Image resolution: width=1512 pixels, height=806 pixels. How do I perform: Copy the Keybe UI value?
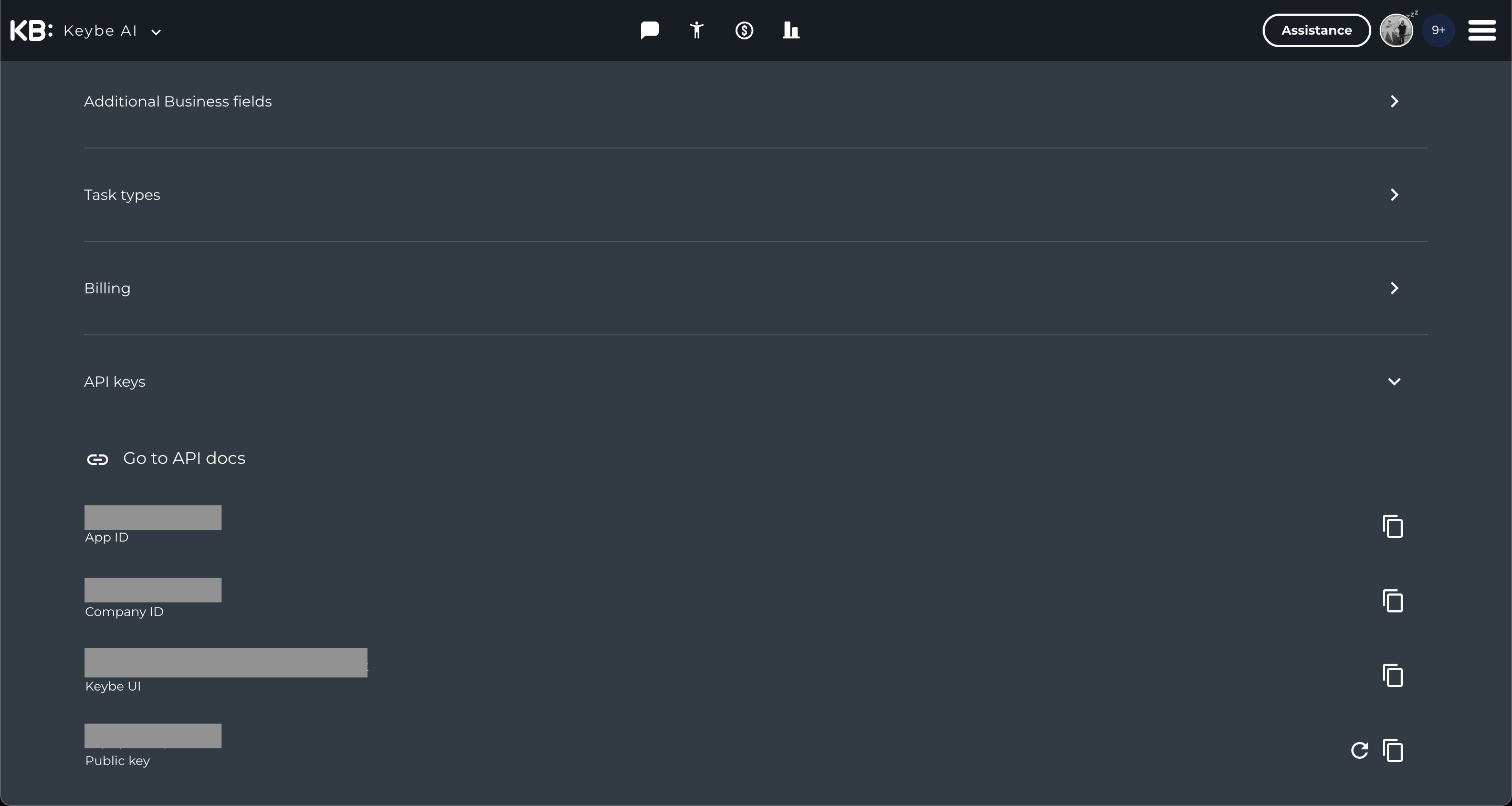tap(1393, 675)
